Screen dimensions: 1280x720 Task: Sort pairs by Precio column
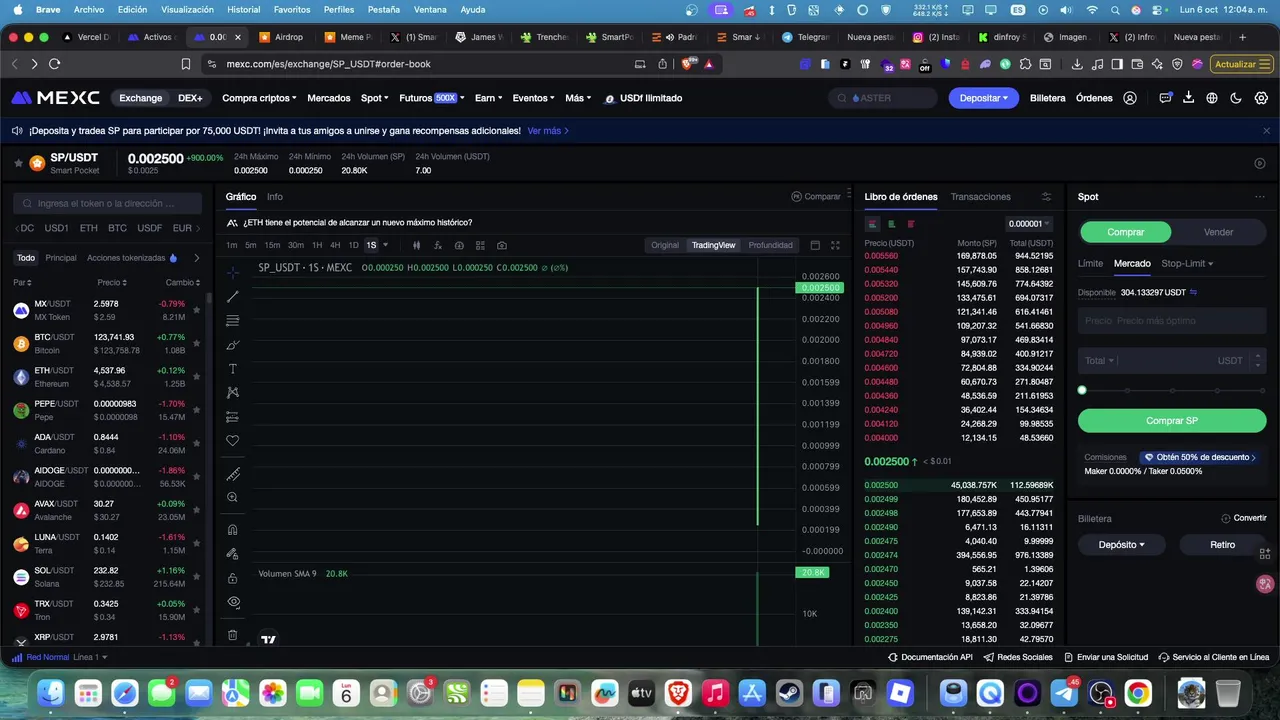112,283
